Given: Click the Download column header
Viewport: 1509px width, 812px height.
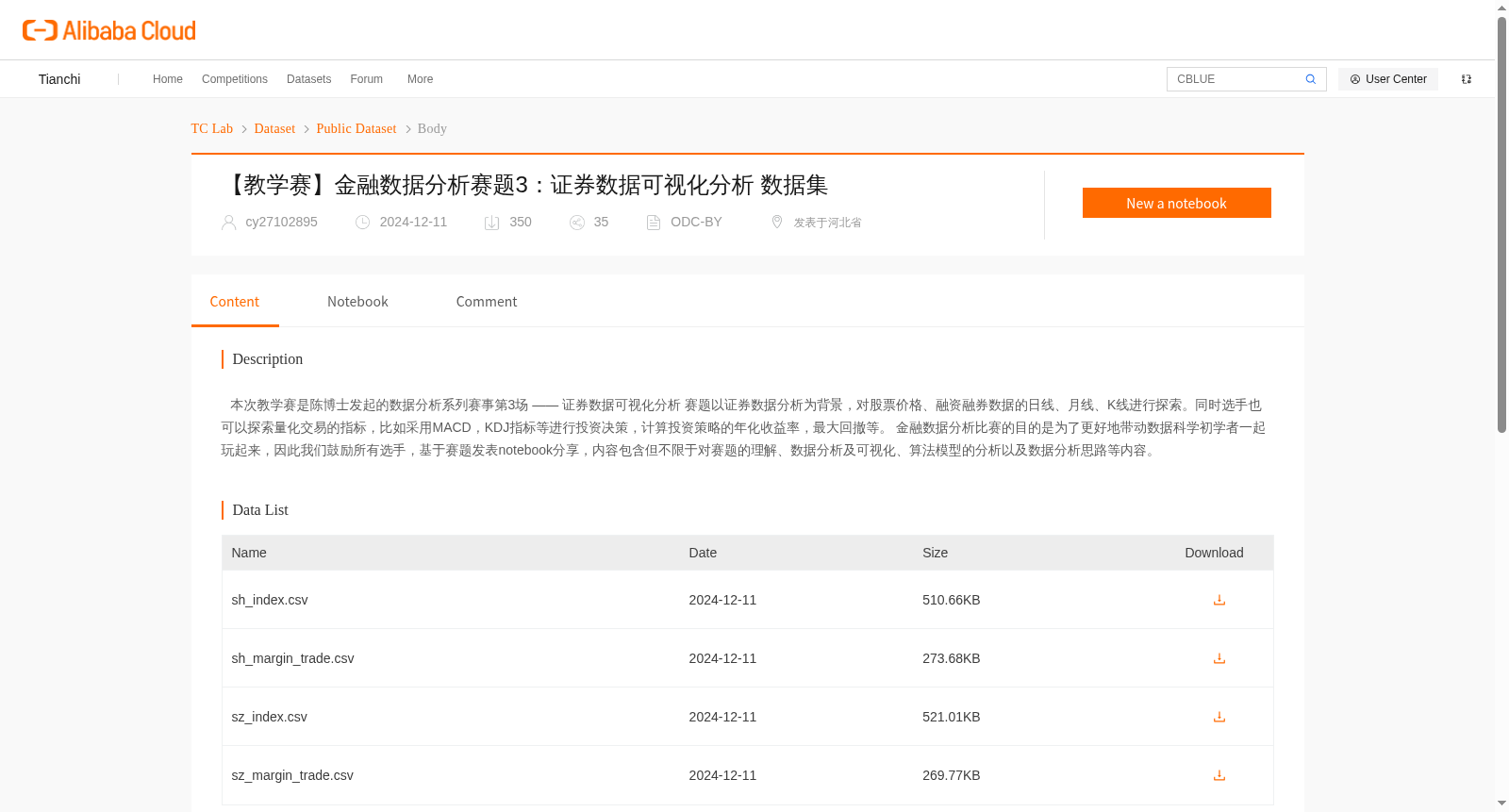Looking at the screenshot, I should tap(1215, 553).
